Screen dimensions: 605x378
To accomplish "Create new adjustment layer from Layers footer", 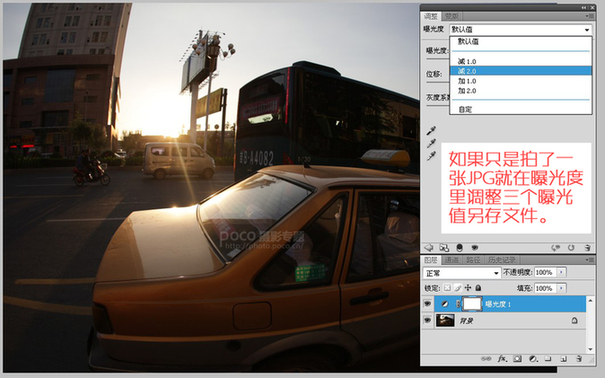I will pyautogui.click(x=533, y=359).
